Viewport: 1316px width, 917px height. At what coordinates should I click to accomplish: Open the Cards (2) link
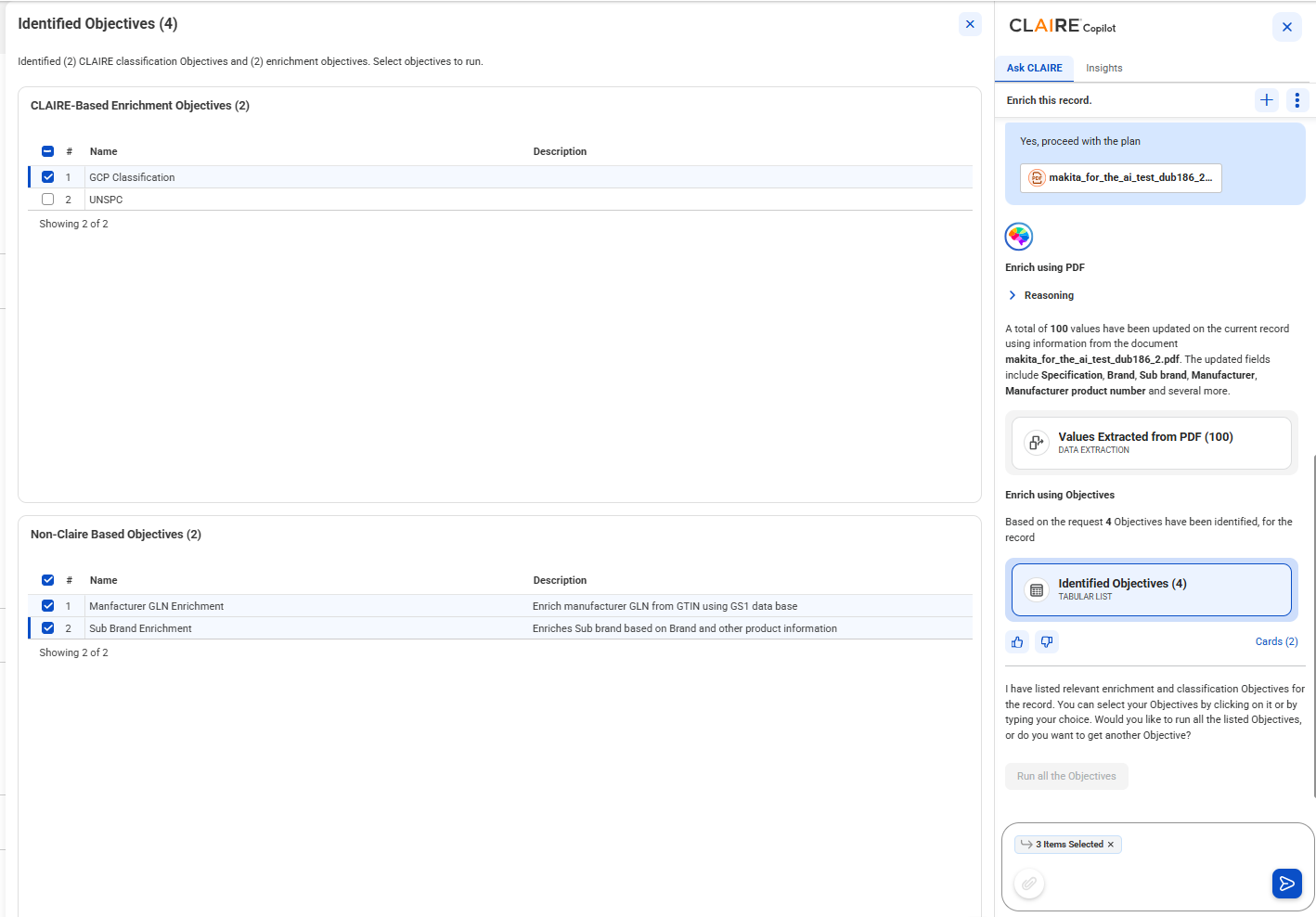1276,642
